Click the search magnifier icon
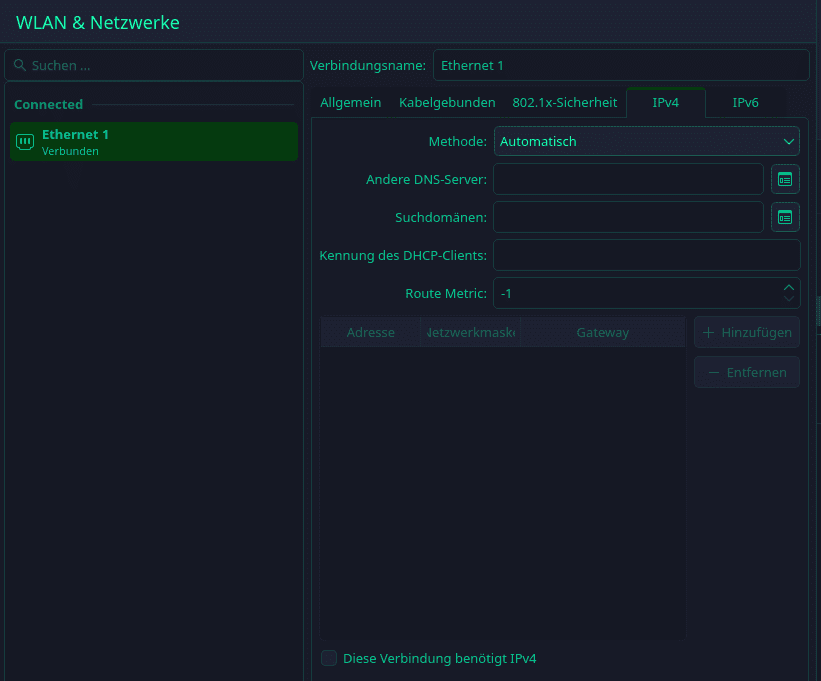The height and width of the screenshot is (681, 821). (x=19, y=65)
